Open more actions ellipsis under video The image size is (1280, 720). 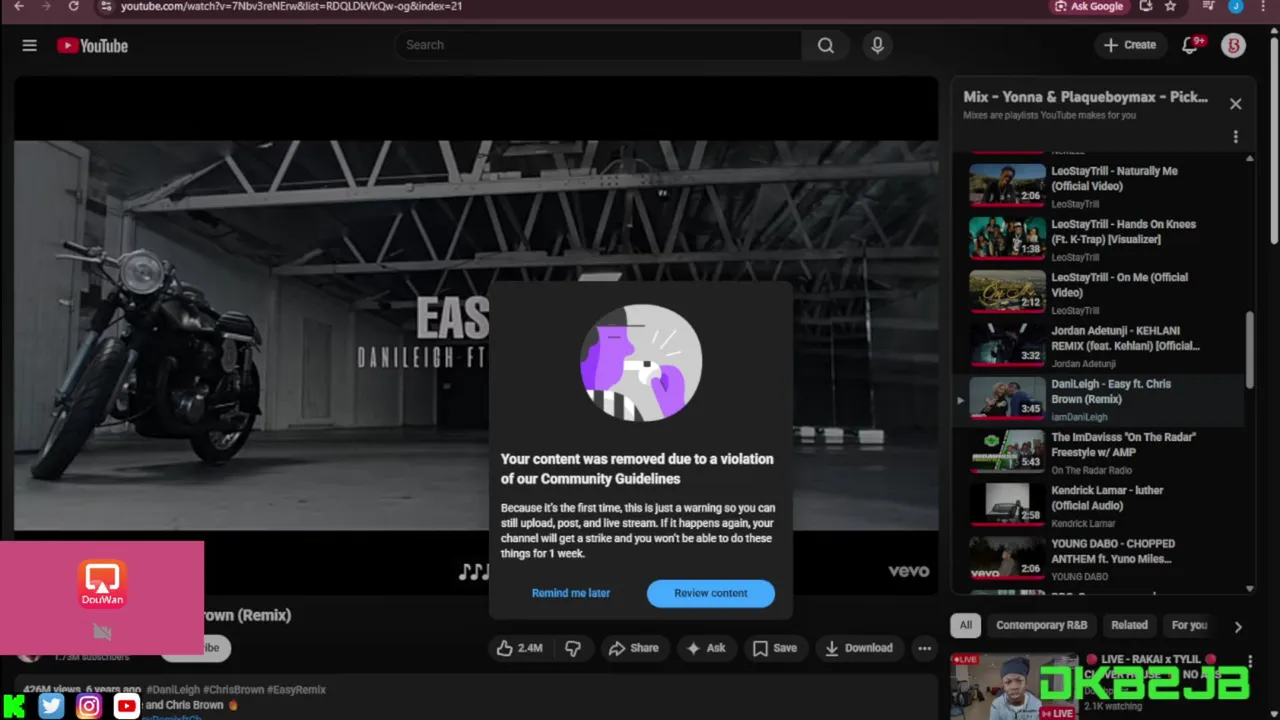point(924,648)
